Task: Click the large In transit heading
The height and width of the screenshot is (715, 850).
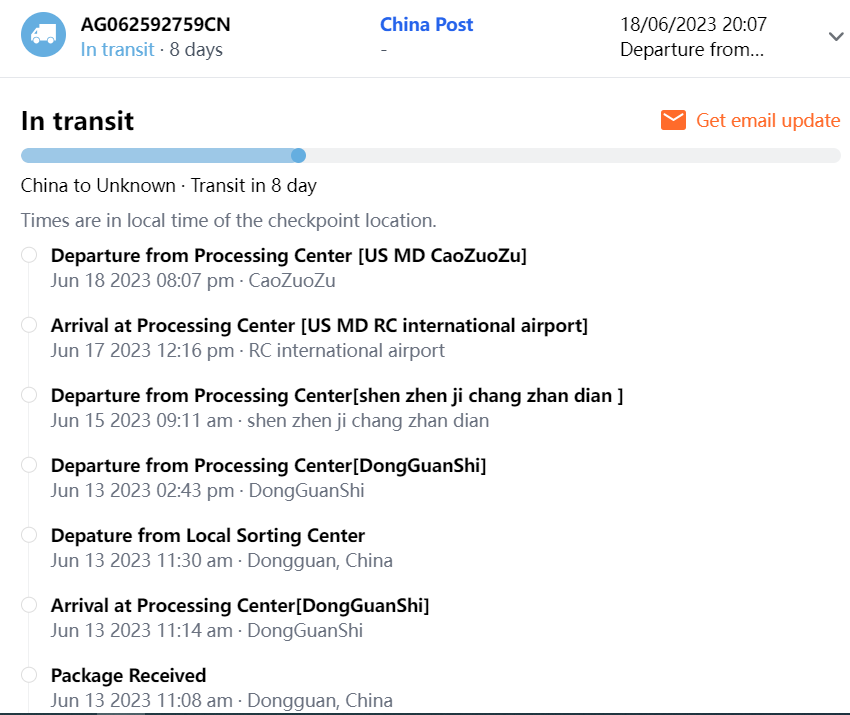Action: click(77, 121)
